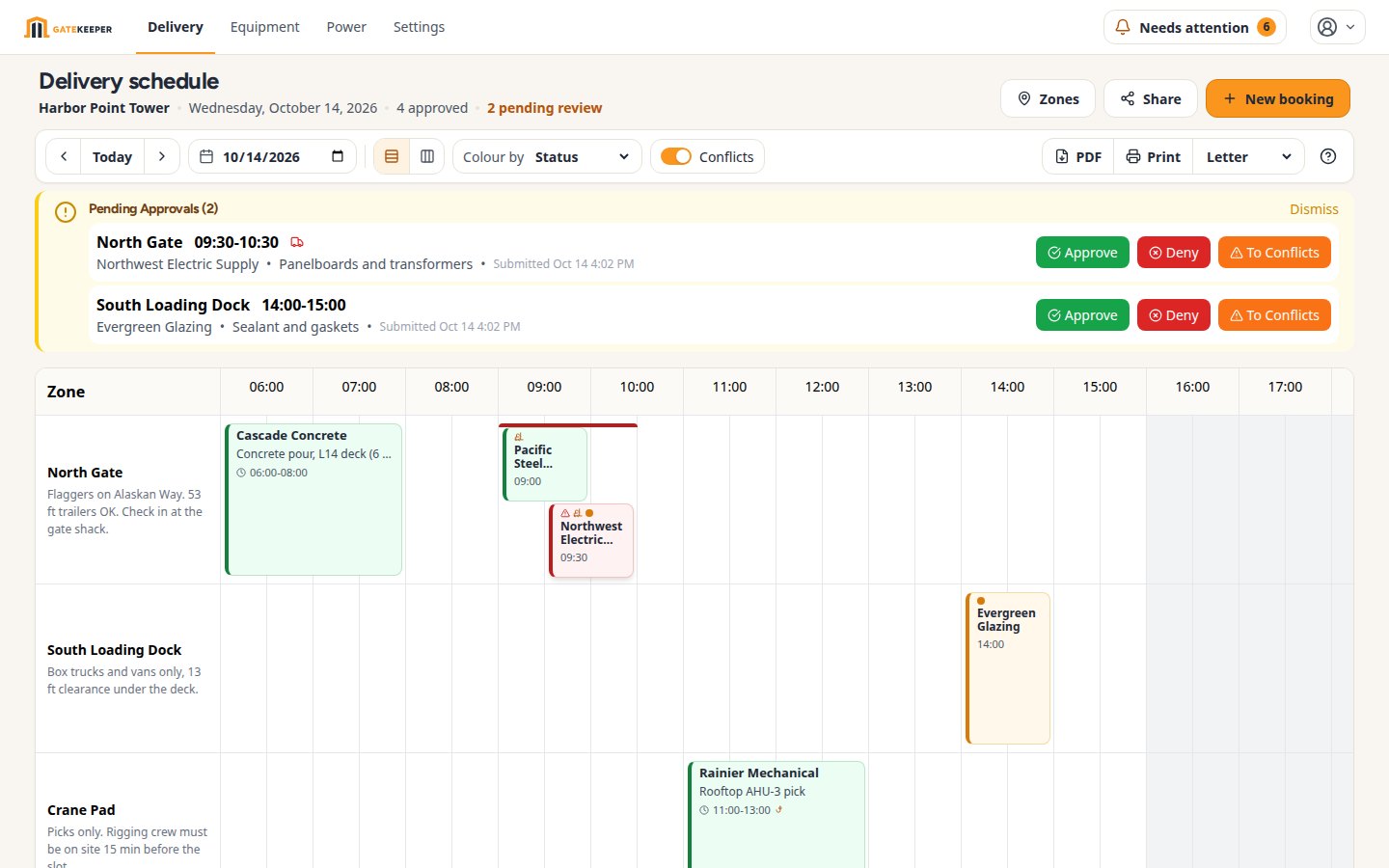Viewport: 1389px width, 868px height.
Task: Click the GateKeeper logo
Action: click(68, 28)
